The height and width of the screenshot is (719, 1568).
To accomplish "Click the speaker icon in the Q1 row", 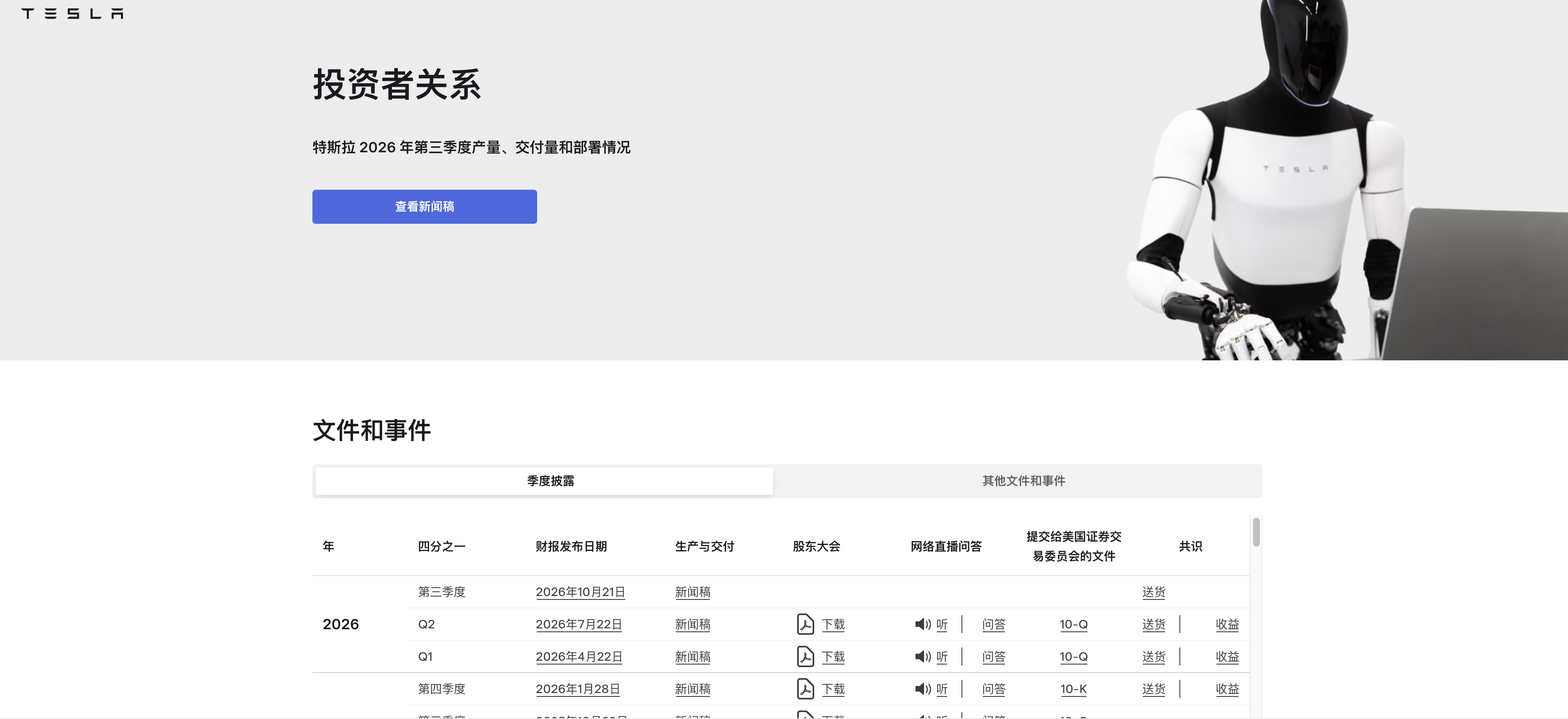I will (923, 656).
